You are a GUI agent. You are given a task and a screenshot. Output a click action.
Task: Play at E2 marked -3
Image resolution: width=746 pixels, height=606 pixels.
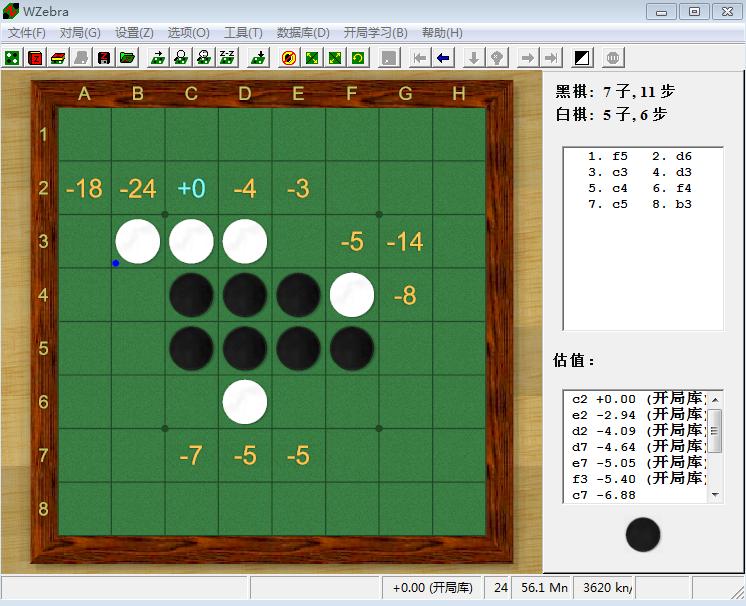298,188
